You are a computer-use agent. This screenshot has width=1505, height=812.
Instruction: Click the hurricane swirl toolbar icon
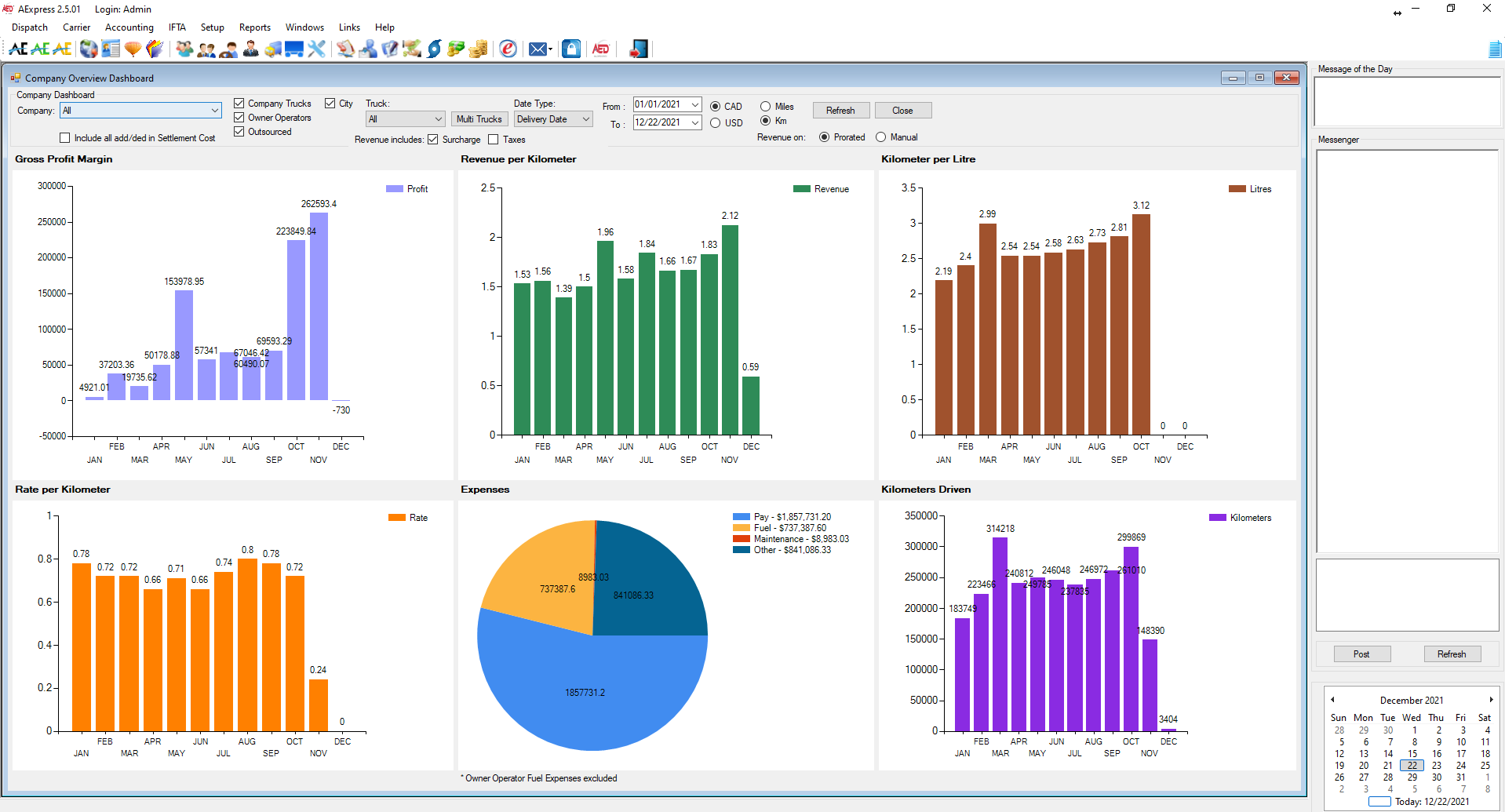tap(435, 49)
